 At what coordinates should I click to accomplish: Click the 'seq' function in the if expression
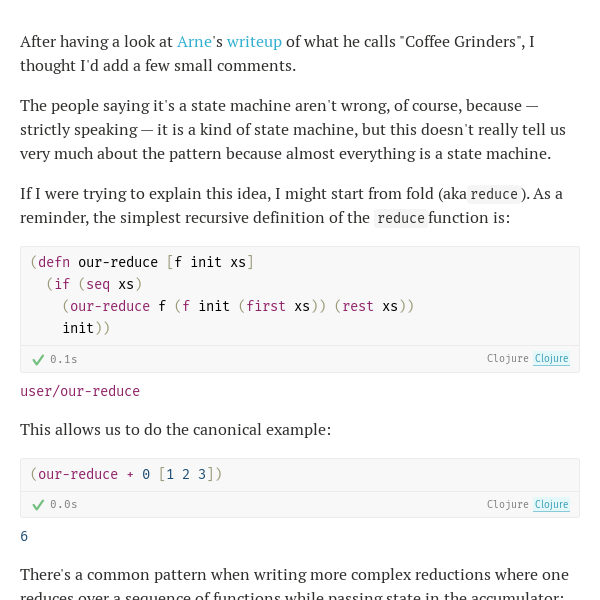[98, 285]
